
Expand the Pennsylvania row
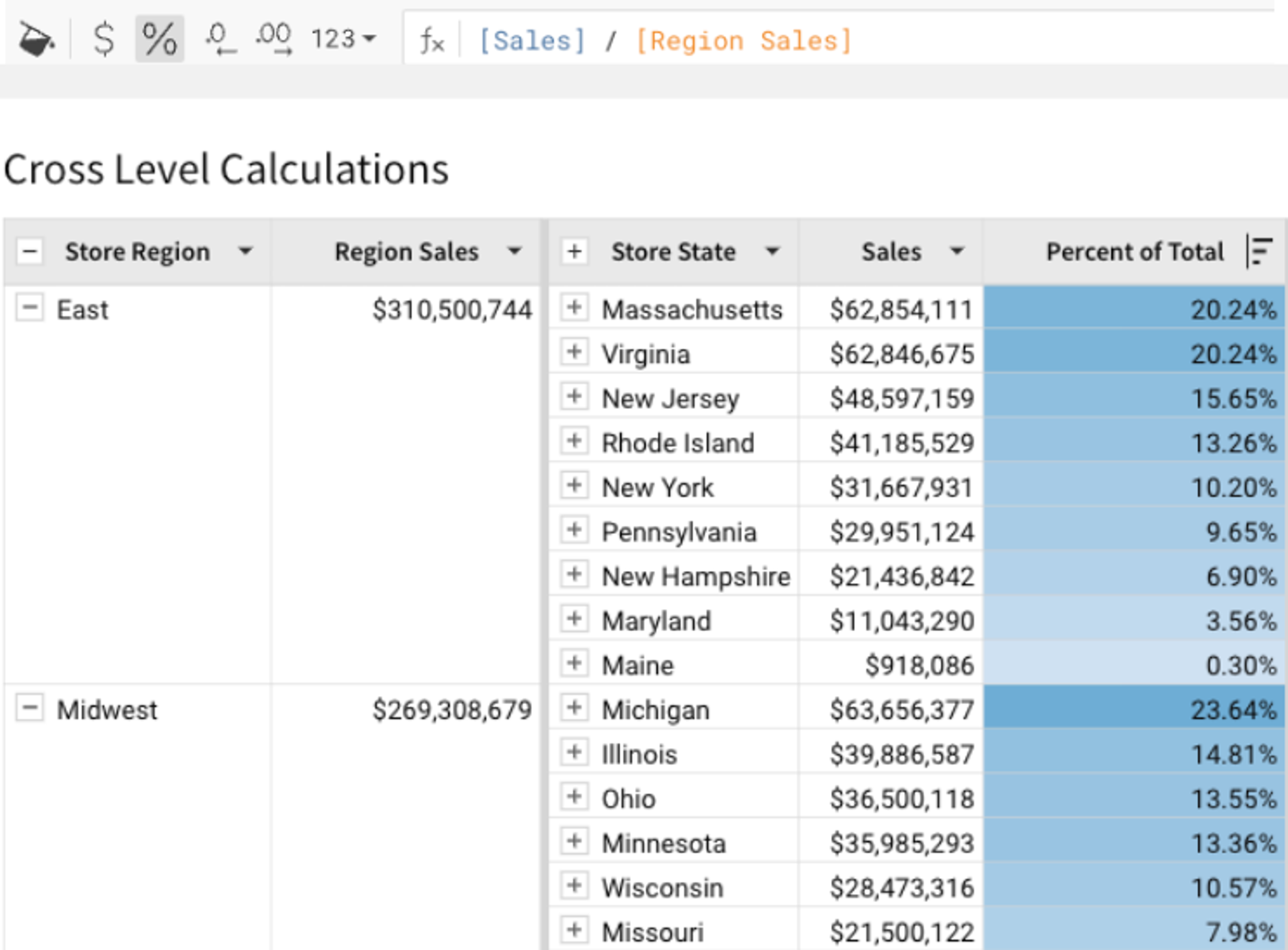pyautogui.click(x=574, y=530)
